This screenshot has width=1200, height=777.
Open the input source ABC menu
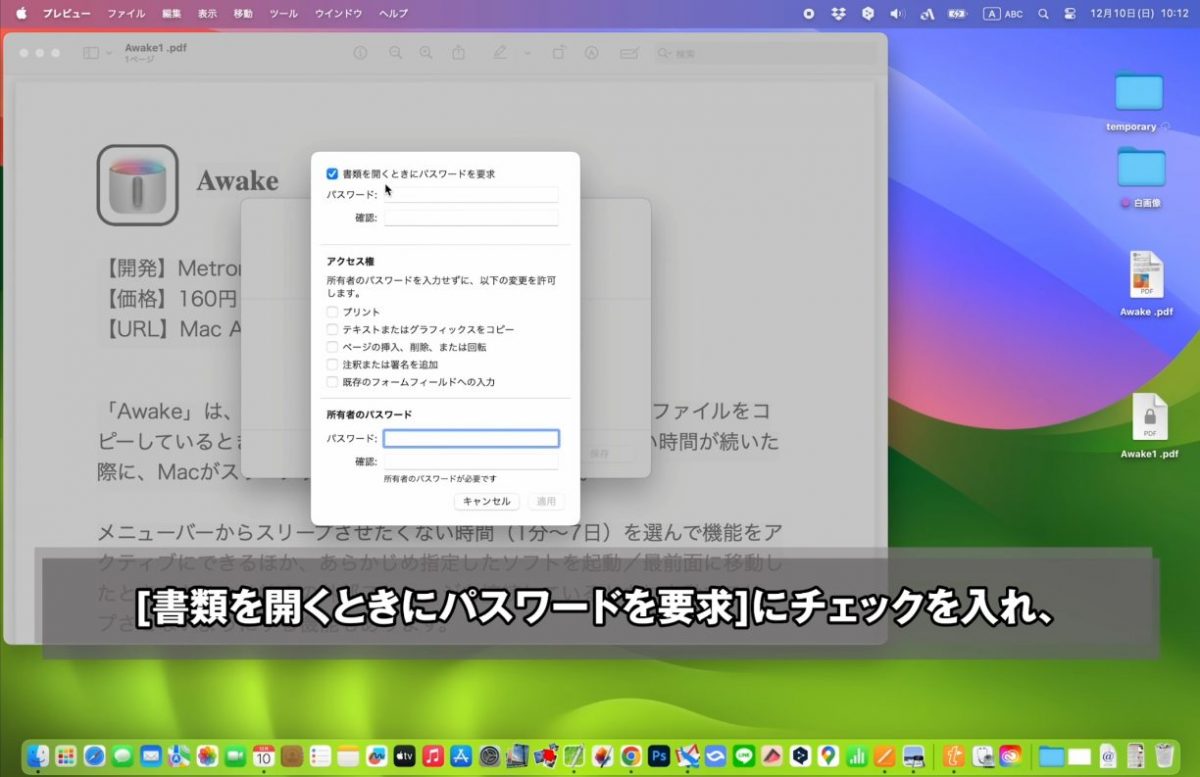(x=1003, y=14)
